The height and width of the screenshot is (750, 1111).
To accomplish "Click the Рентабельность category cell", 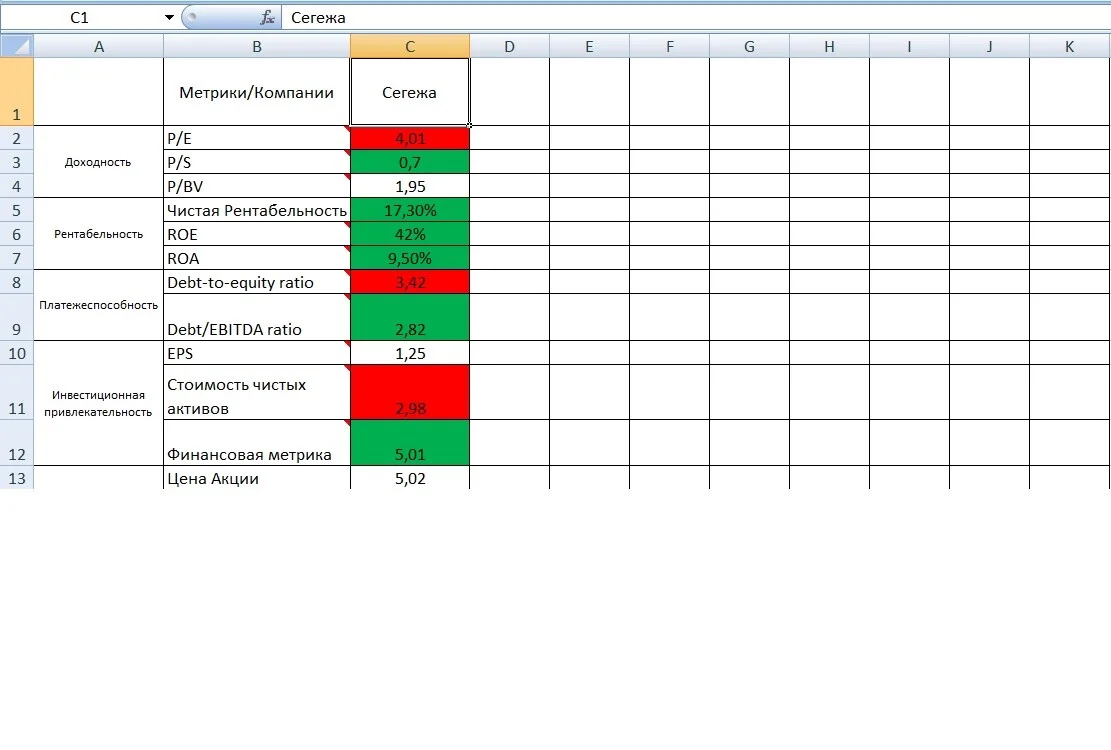I will (98, 234).
